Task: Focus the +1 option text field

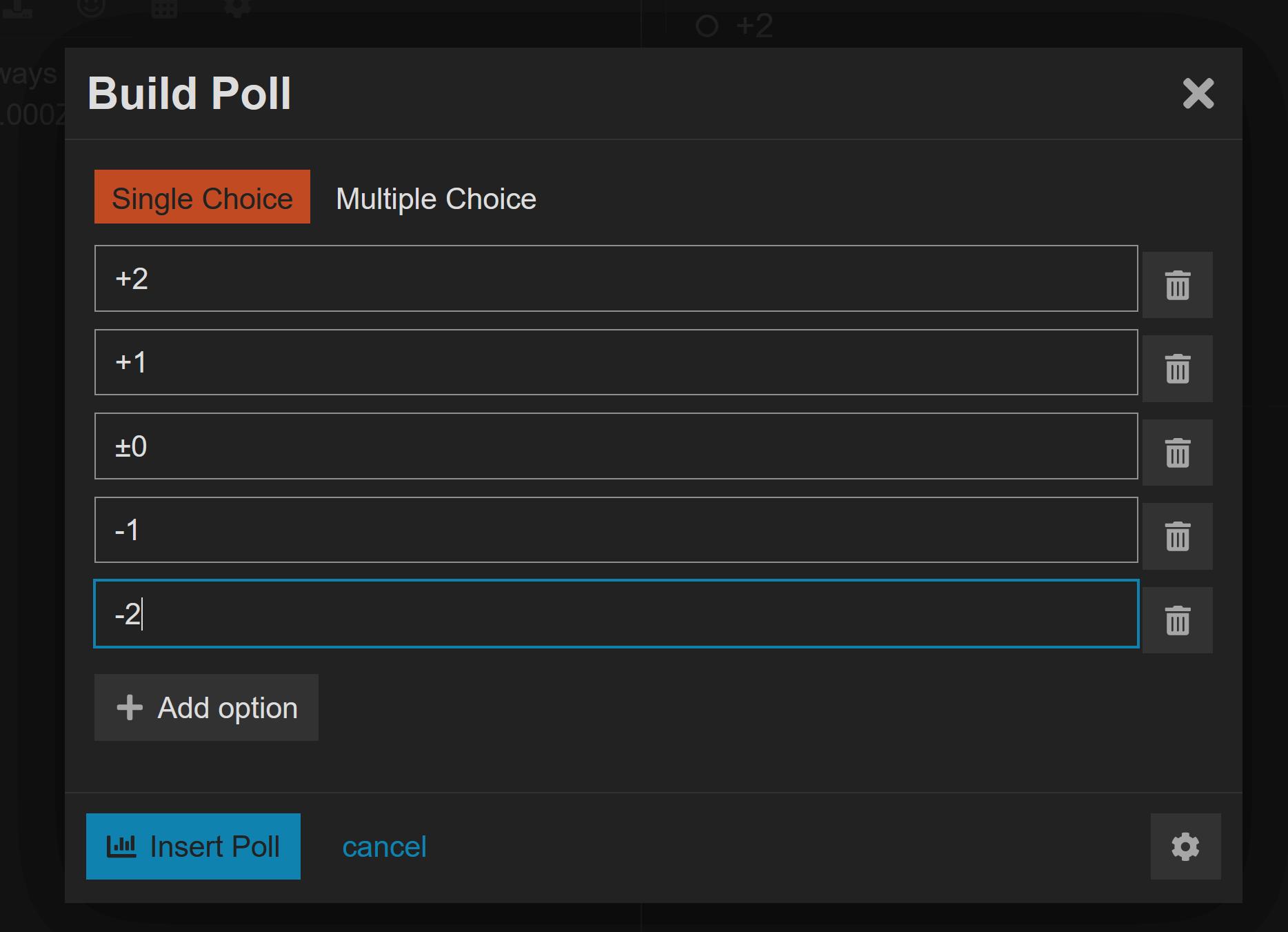Action: (x=616, y=362)
